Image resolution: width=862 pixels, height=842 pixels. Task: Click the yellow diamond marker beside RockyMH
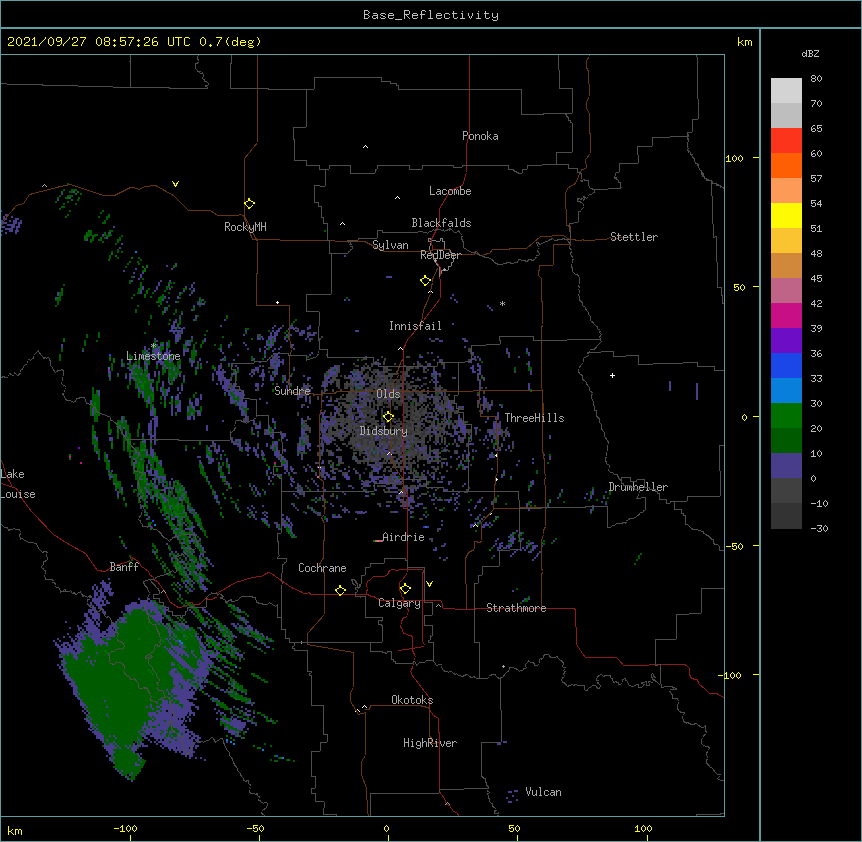click(250, 204)
